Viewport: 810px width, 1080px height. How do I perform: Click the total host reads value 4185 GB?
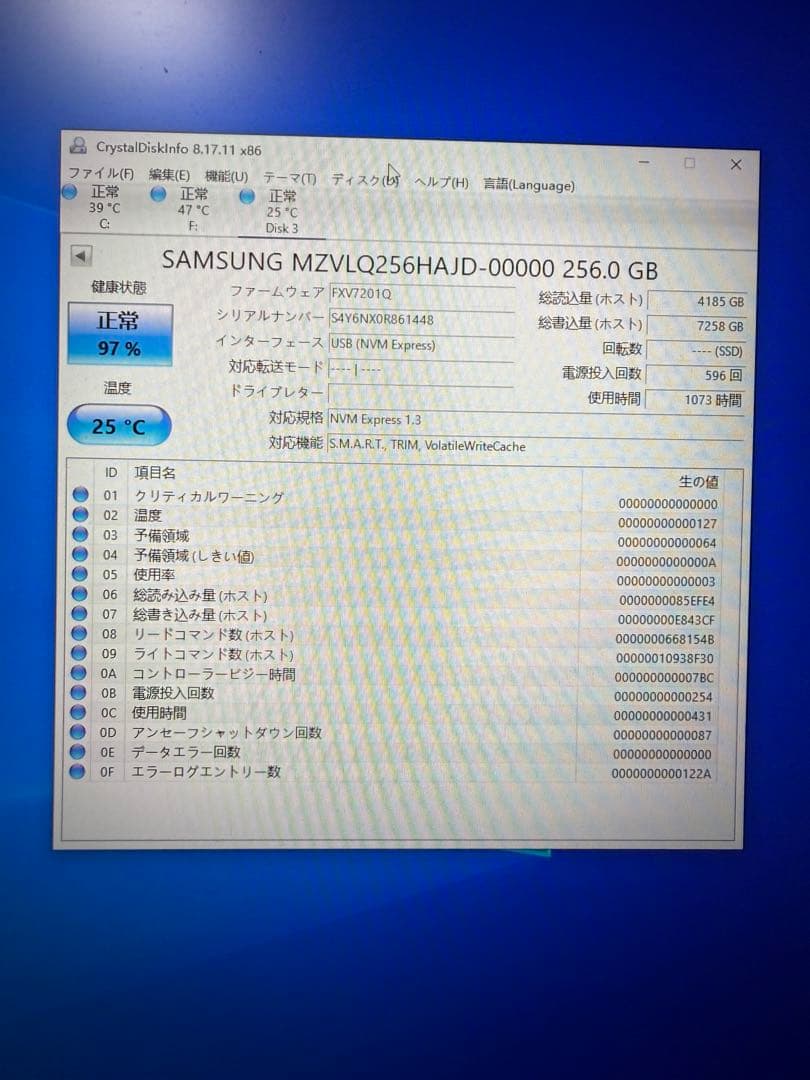[697, 301]
